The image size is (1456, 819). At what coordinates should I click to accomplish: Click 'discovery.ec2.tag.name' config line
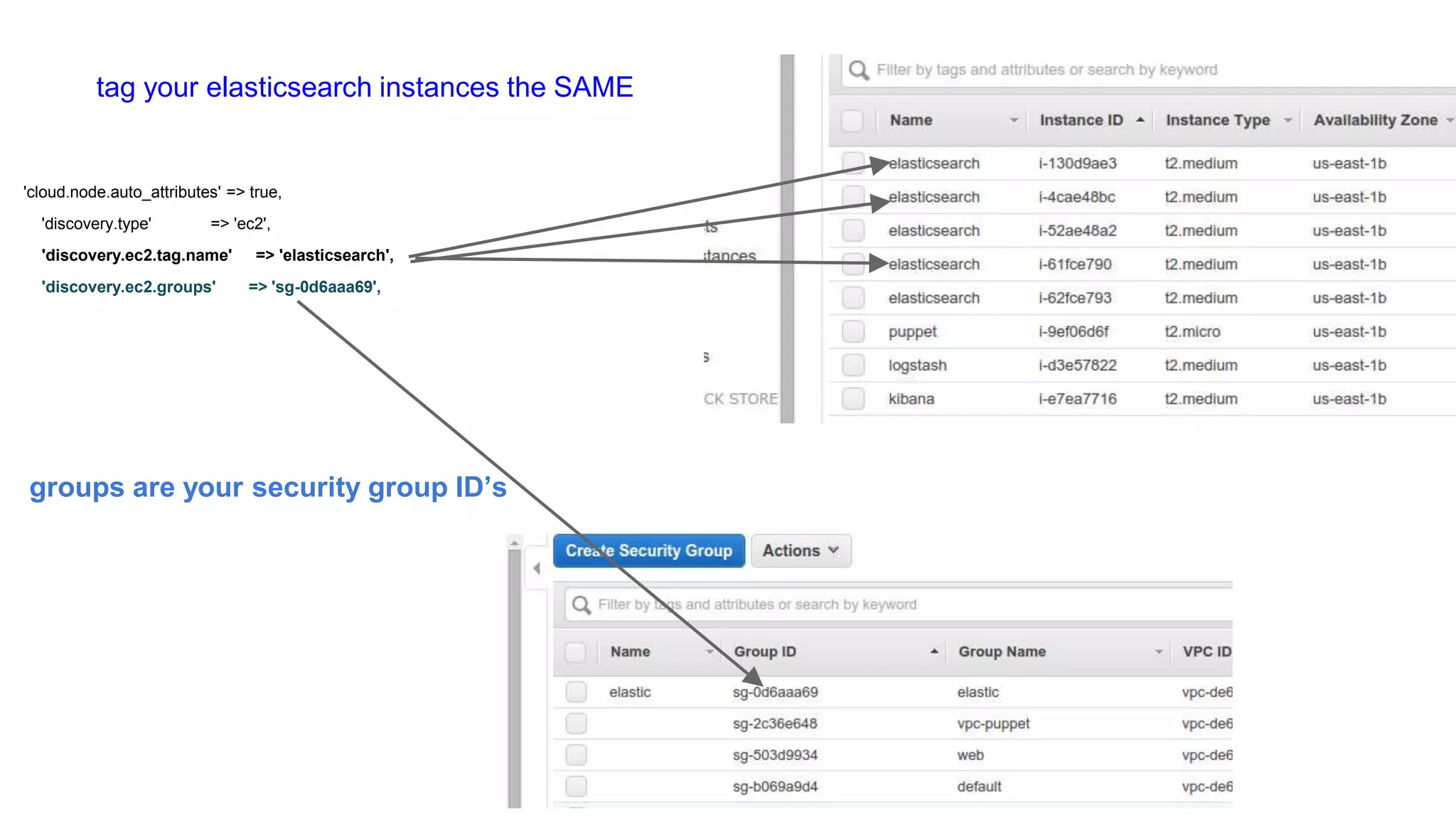coord(218,255)
